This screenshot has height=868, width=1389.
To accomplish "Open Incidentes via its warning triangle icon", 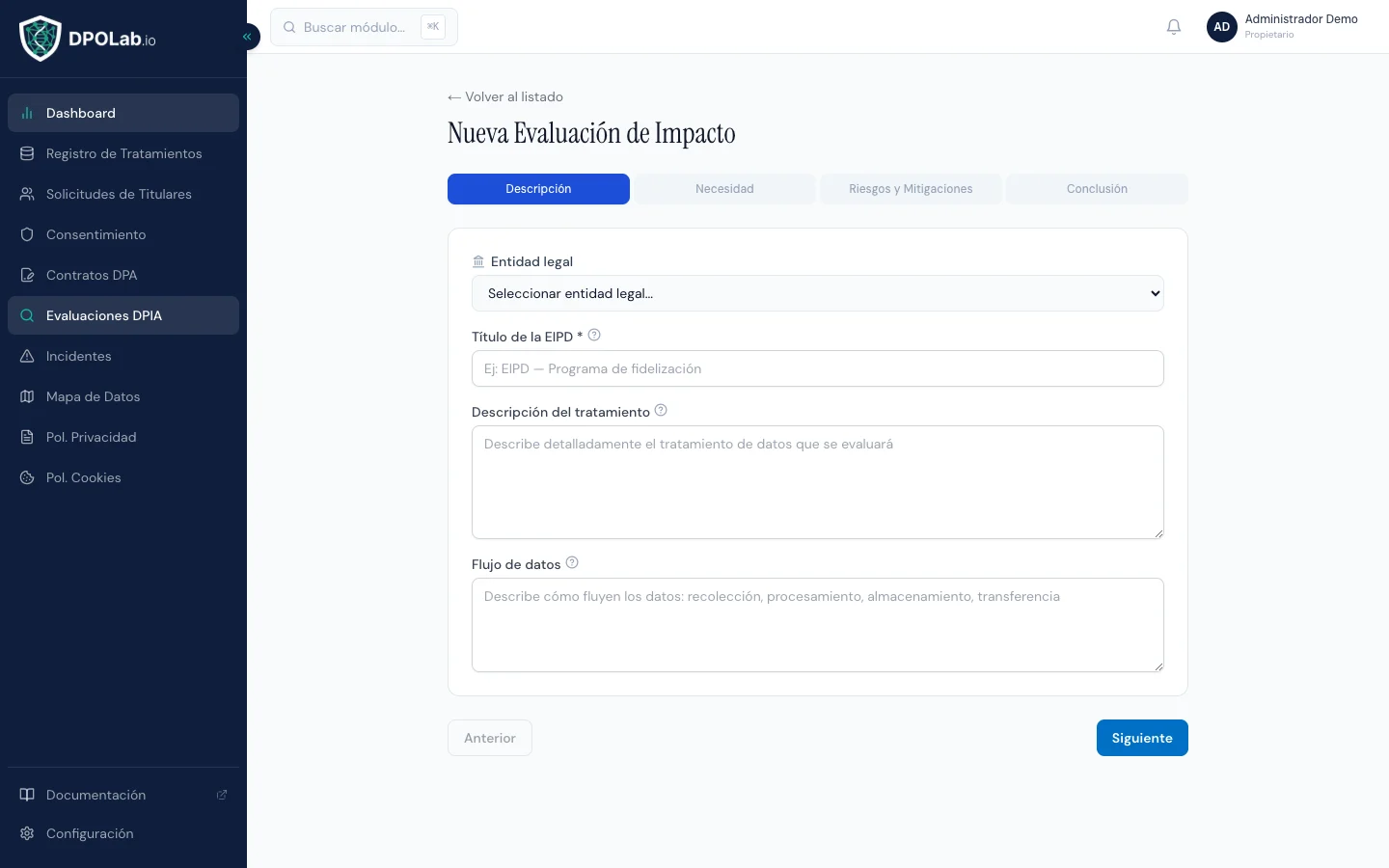I will point(27,356).
